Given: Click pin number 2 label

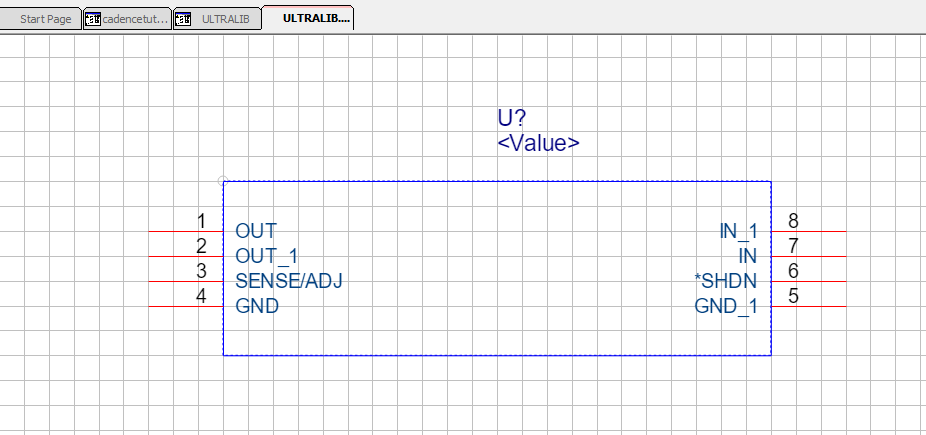Looking at the screenshot, I should coord(201,246).
